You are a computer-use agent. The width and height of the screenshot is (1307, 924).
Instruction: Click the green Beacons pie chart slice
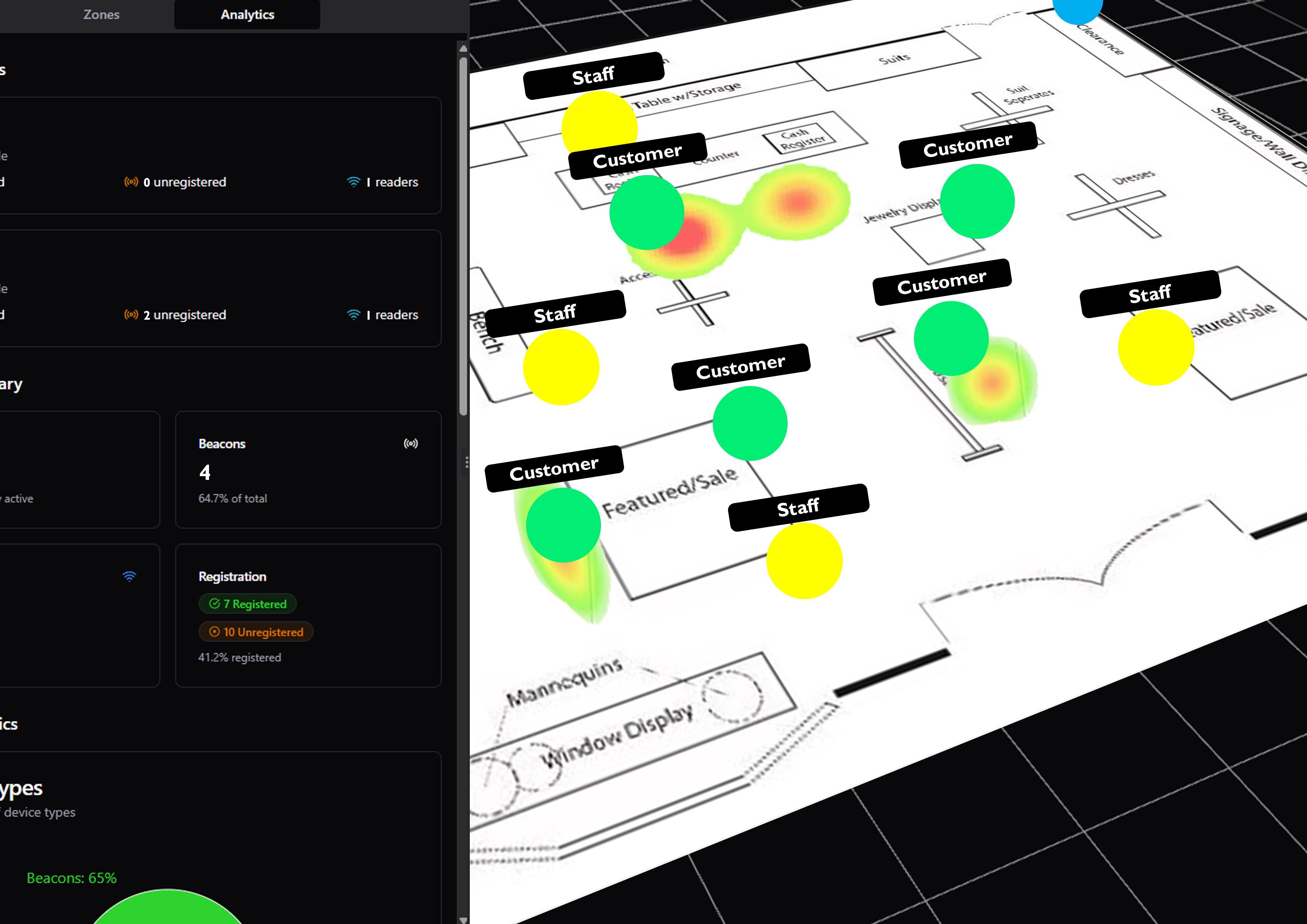[167, 908]
